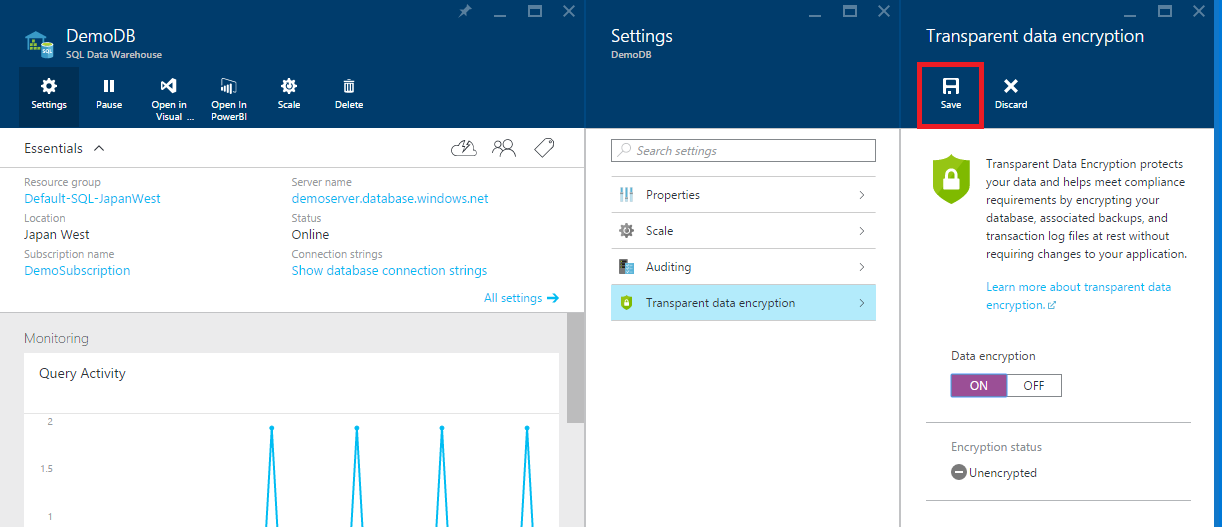Click the Tags icon in Essentials
The height and width of the screenshot is (527, 1222).
click(x=544, y=149)
